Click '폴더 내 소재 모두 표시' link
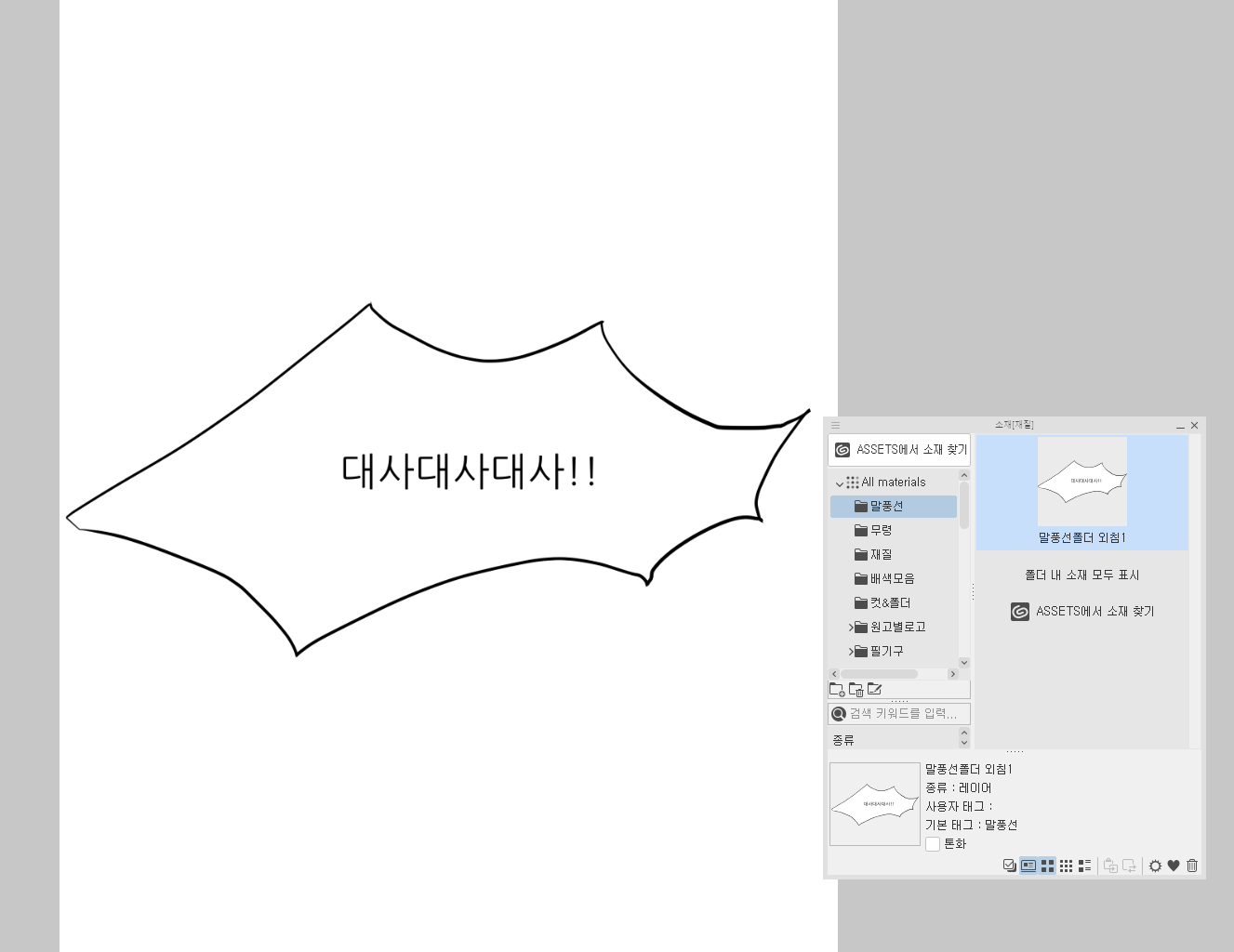Image resolution: width=1234 pixels, height=952 pixels. (x=1081, y=575)
